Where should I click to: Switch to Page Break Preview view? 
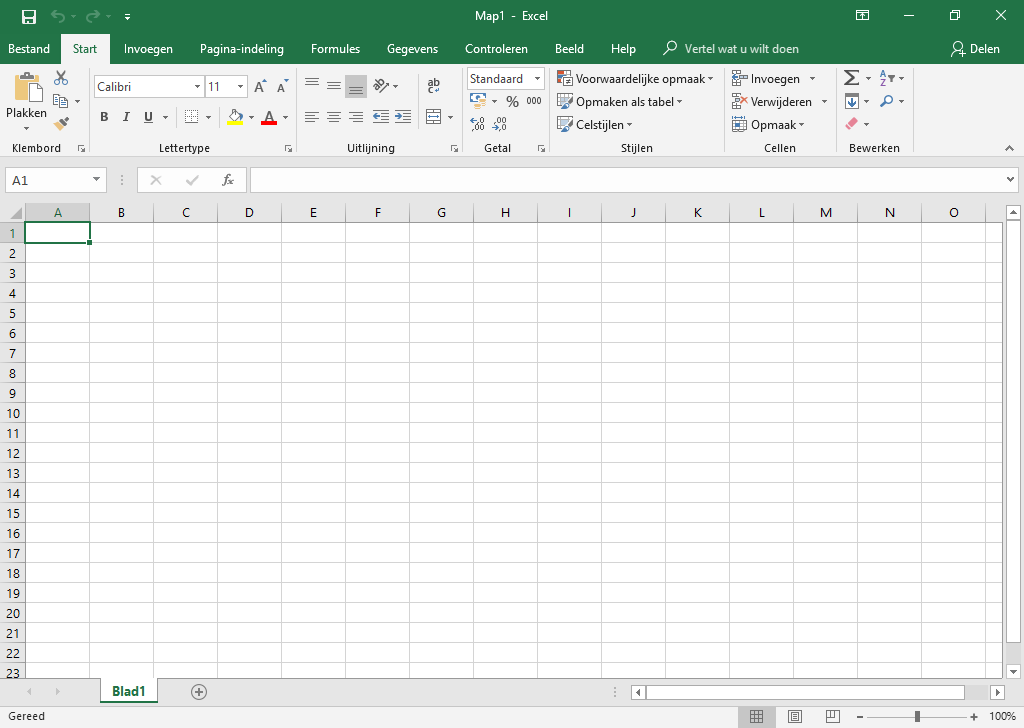point(833,716)
